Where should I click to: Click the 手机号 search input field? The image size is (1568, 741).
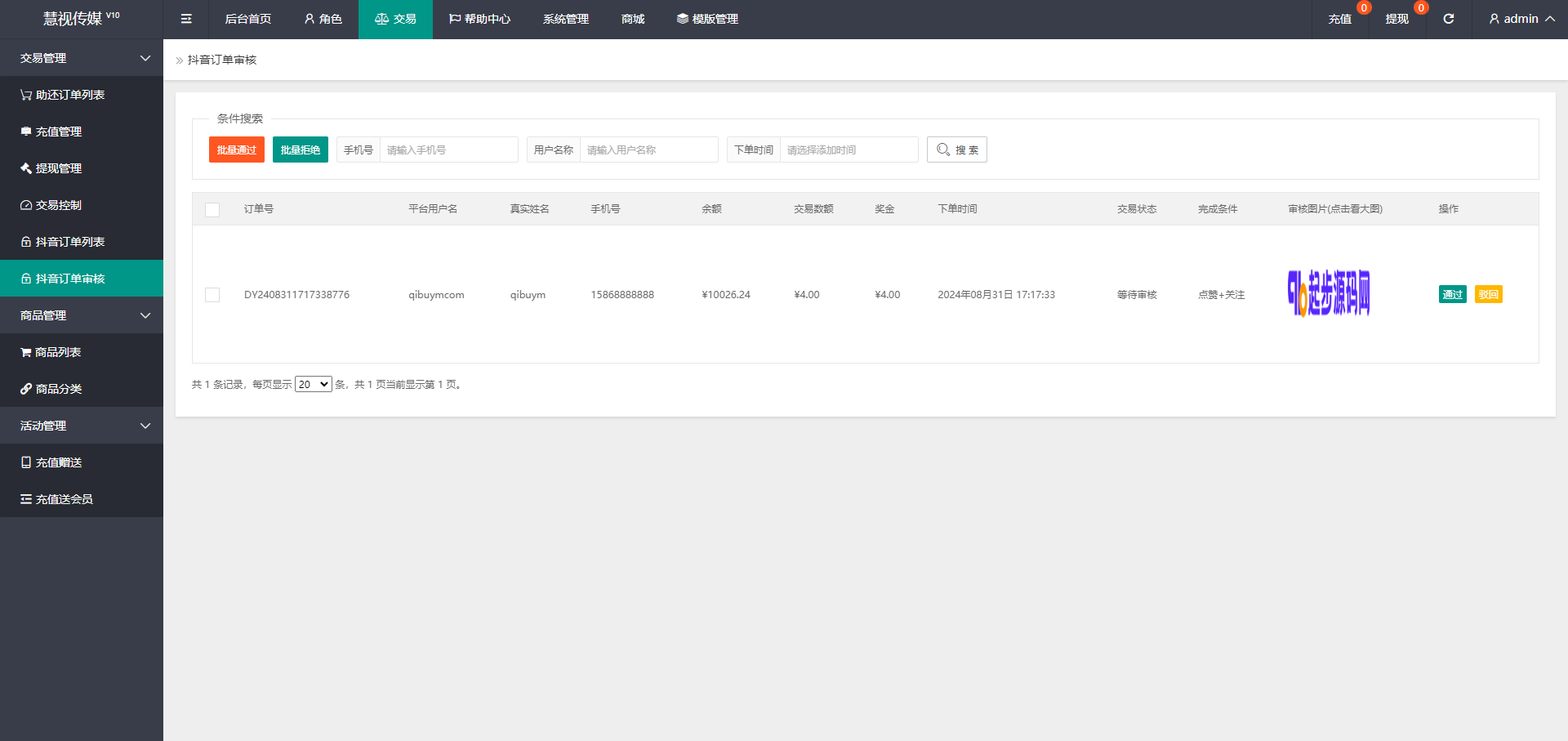(448, 150)
